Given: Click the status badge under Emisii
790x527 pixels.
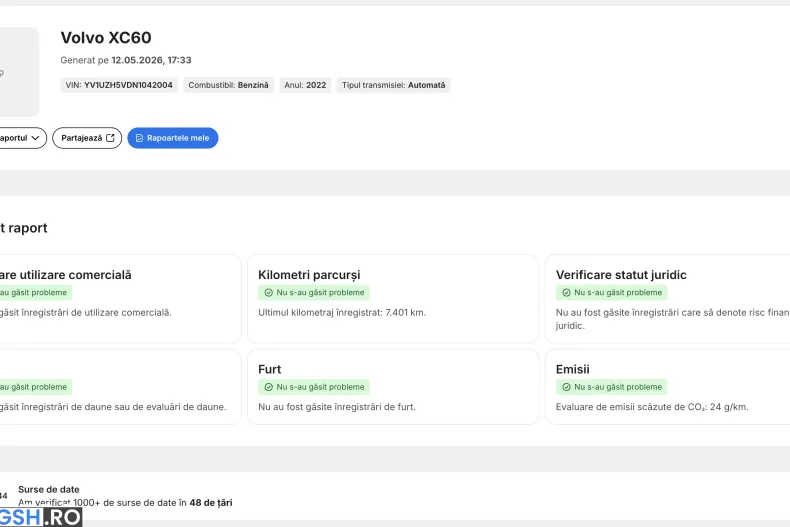Looking at the screenshot, I should point(612,387).
